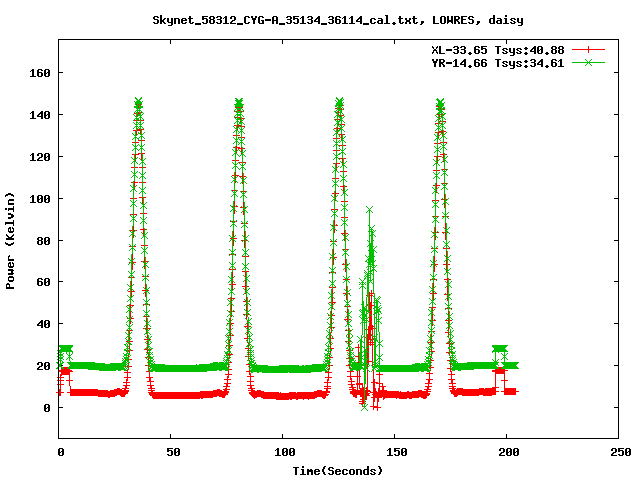The height and width of the screenshot is (480, 640).
Task: Click y-axis tick label 140
Action: pos(40,115)
